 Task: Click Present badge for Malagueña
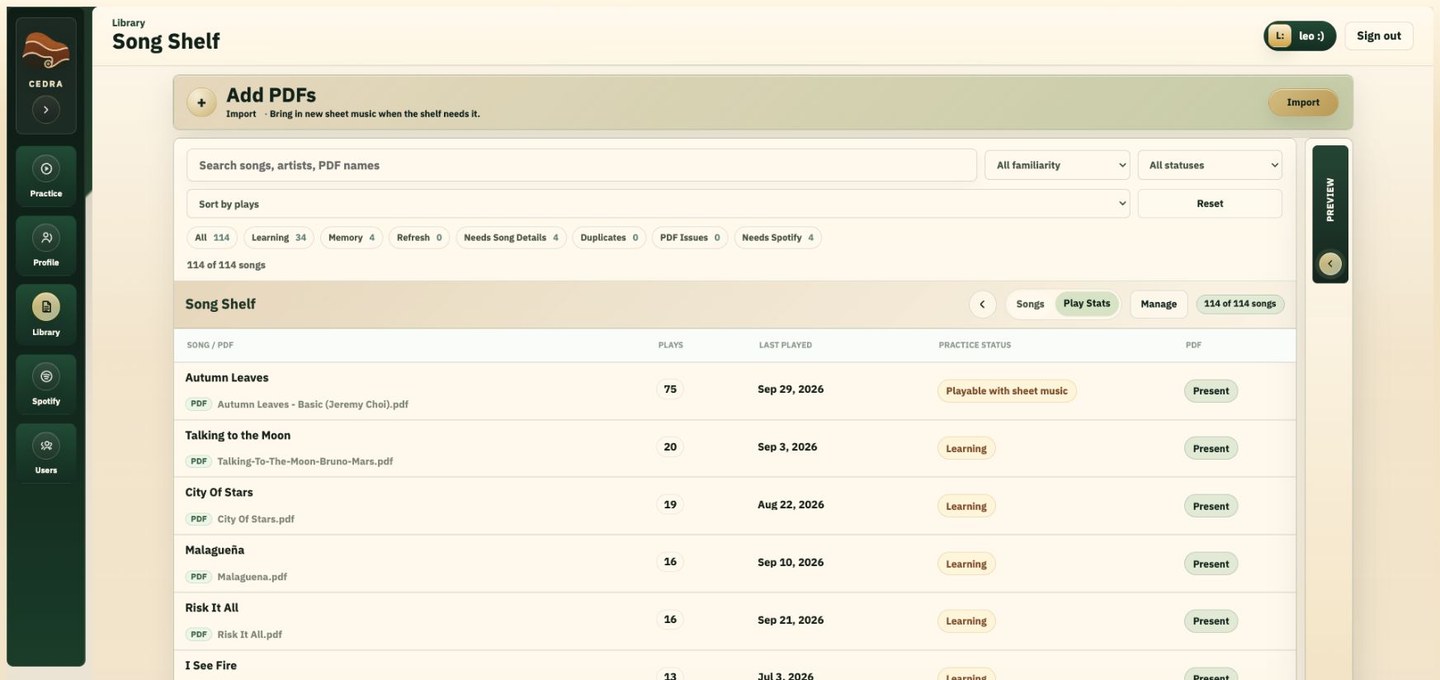click(x=1211, y=564)
